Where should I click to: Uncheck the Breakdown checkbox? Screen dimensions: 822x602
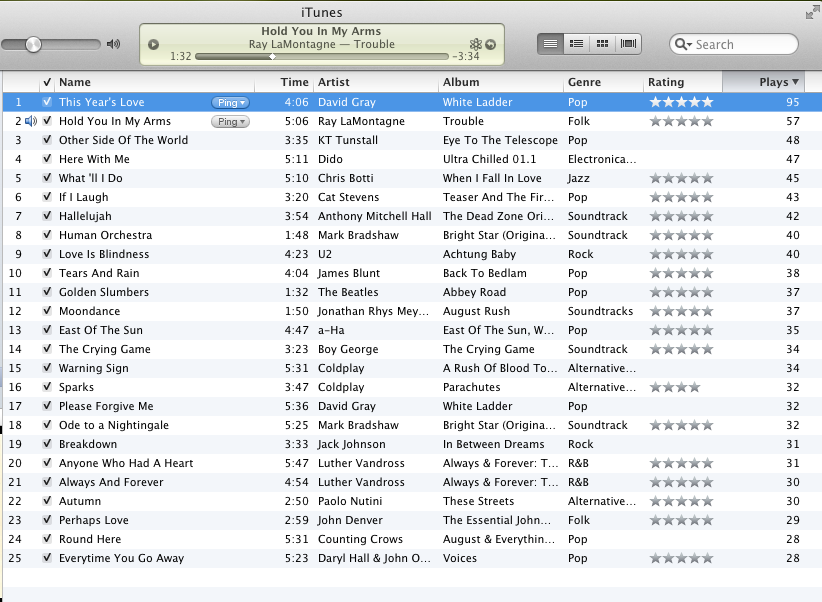(47, 444)
